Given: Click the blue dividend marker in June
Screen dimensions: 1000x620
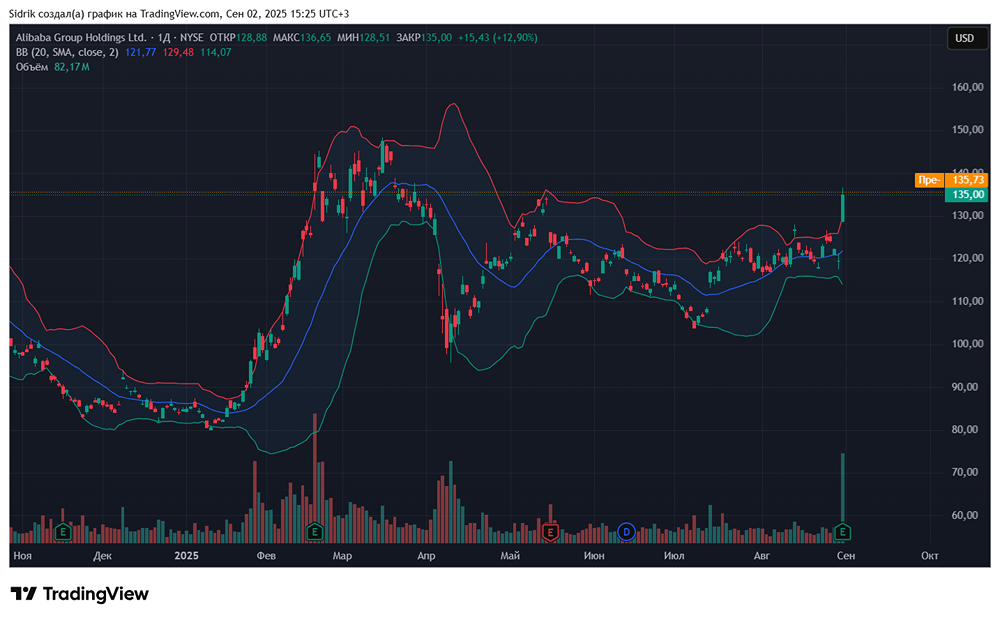Looking at the screenshot, I should [627, 530].
